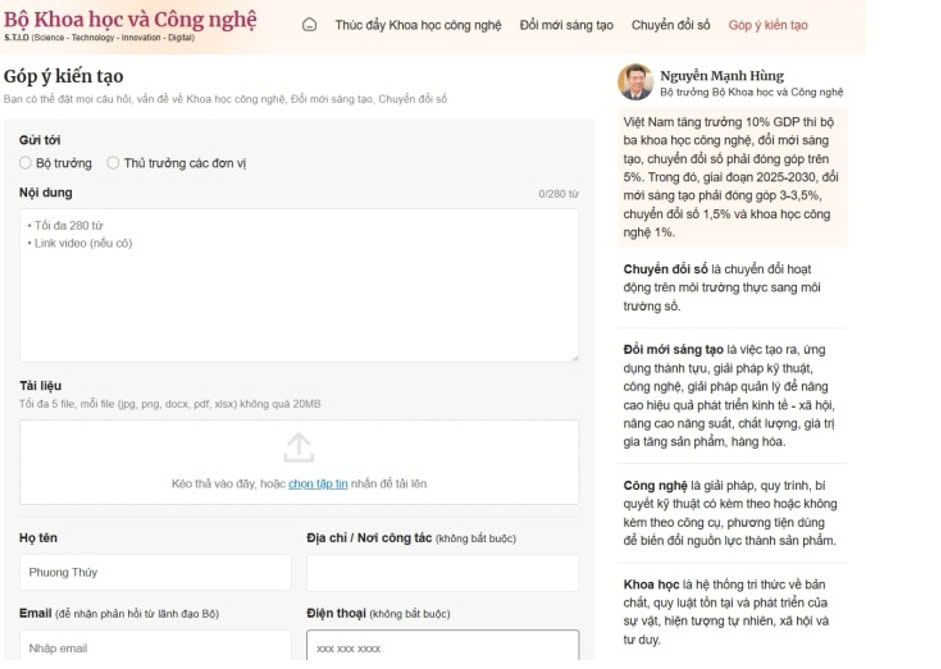Select the Bộ trưởng radio option
This screenshot has width=941, height=669.
coord(26,163)
